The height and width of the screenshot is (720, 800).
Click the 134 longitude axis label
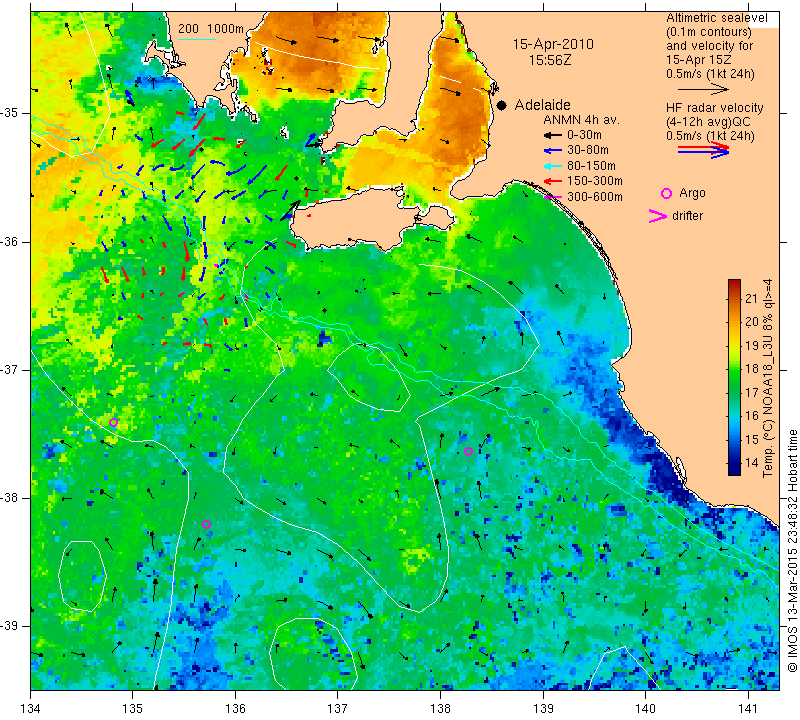pyautogui.click(x=31, y=708)
